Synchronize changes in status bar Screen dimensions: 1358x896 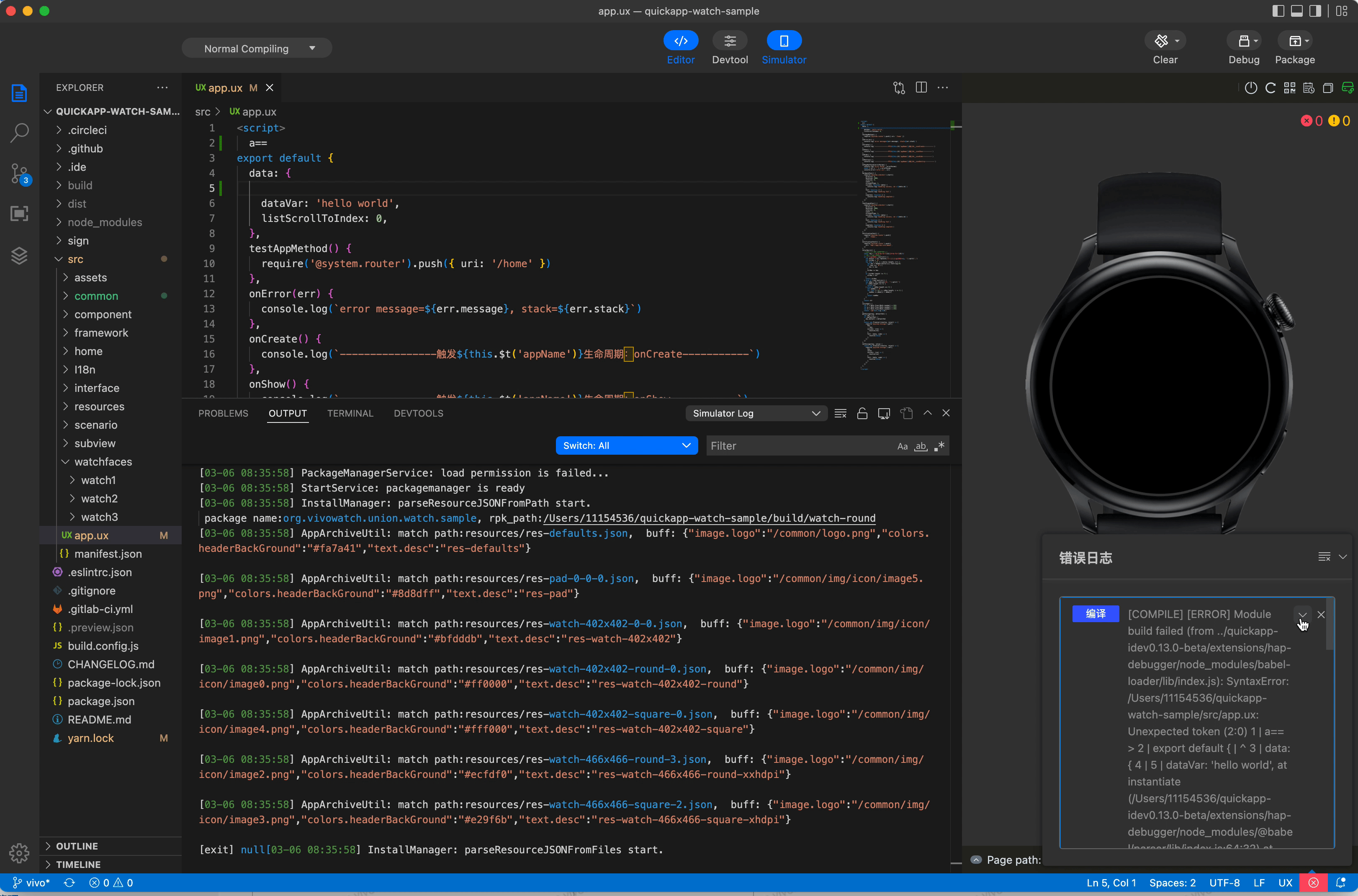pos(69,883)
